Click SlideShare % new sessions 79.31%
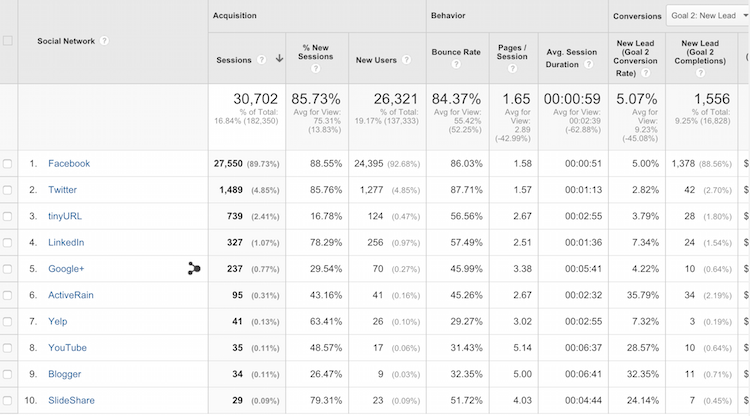Viewport: 750px width, 416px height. pyautogui.click(x=326, y=400)
